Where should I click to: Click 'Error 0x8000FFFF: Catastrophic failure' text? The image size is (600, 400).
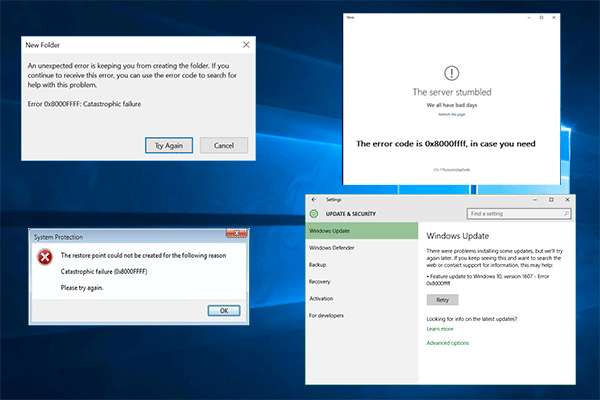[x=84, y=104]
